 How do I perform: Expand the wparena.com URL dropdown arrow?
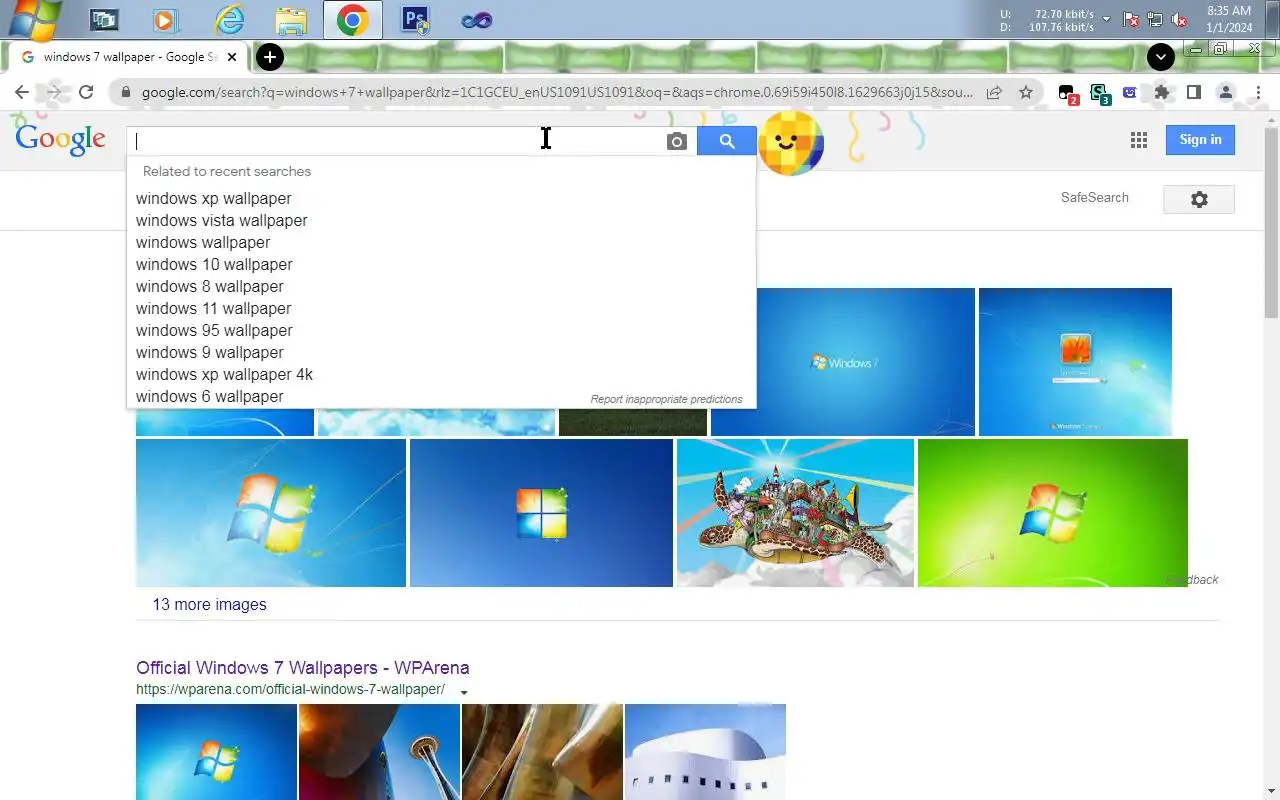(x=464, y=691)
